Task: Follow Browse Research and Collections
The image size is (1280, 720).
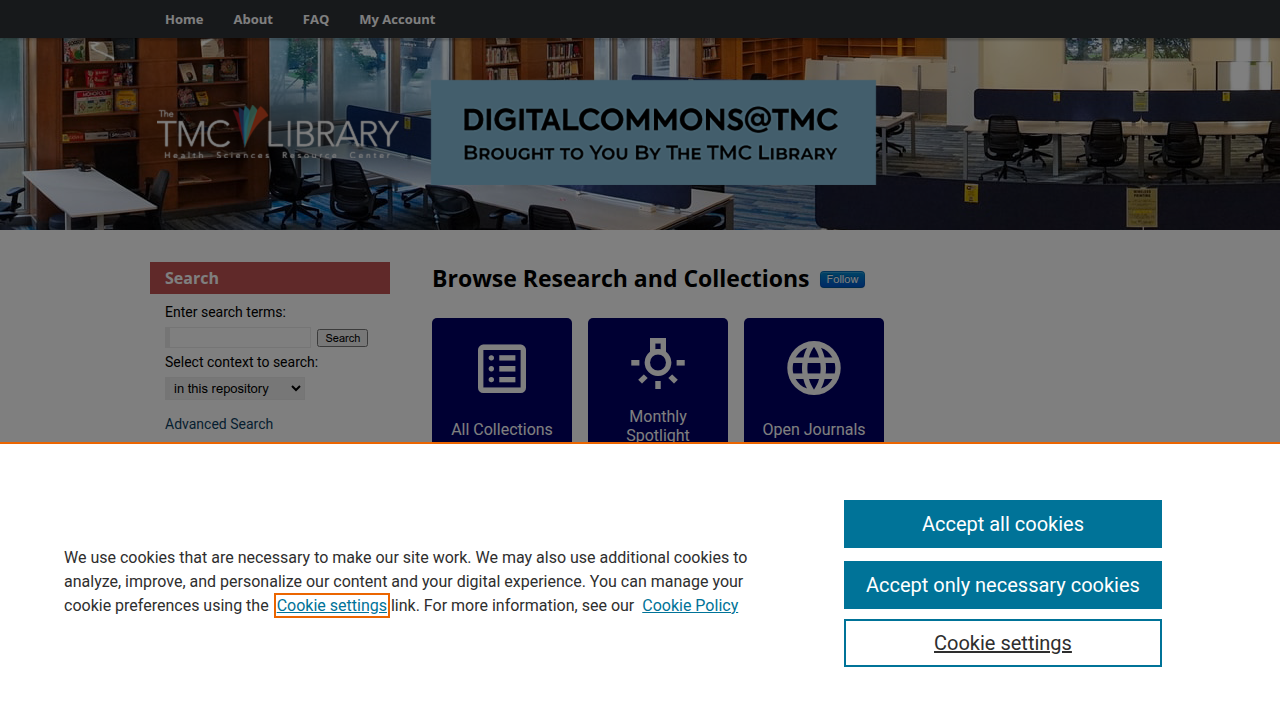Action: (x=842, y=279)
